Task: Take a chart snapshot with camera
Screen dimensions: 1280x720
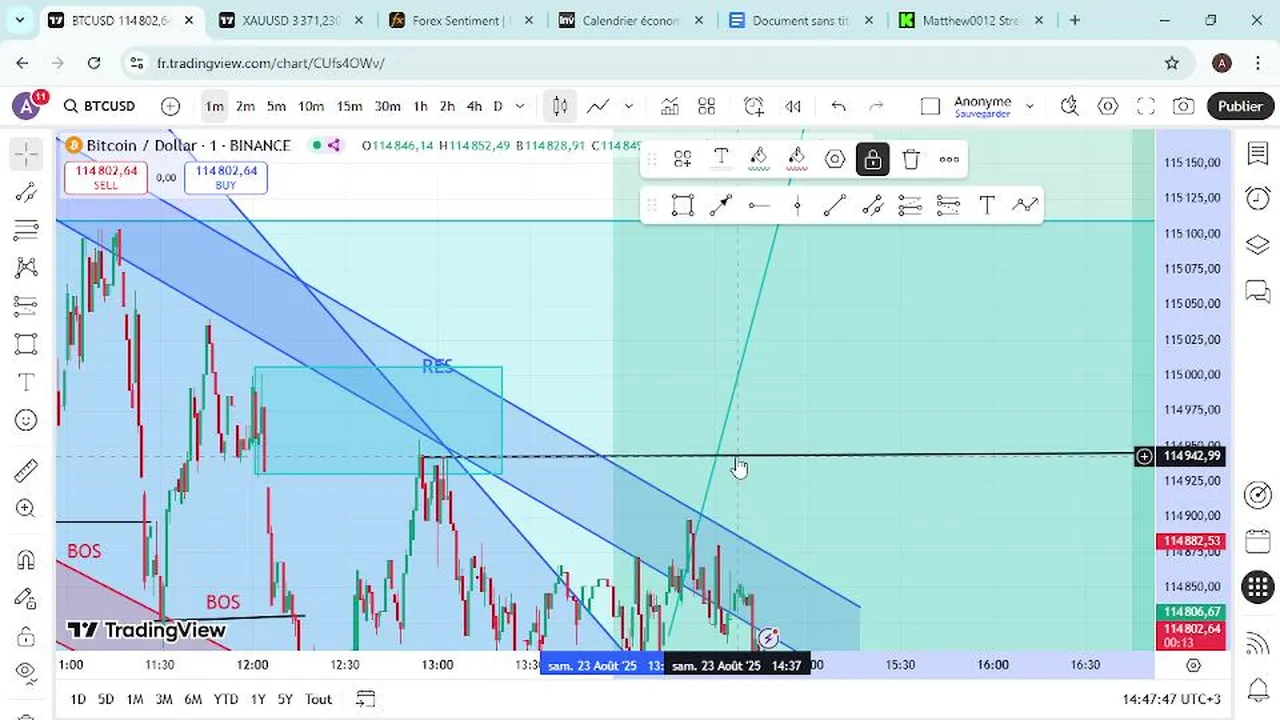Action: [1184, 106]
